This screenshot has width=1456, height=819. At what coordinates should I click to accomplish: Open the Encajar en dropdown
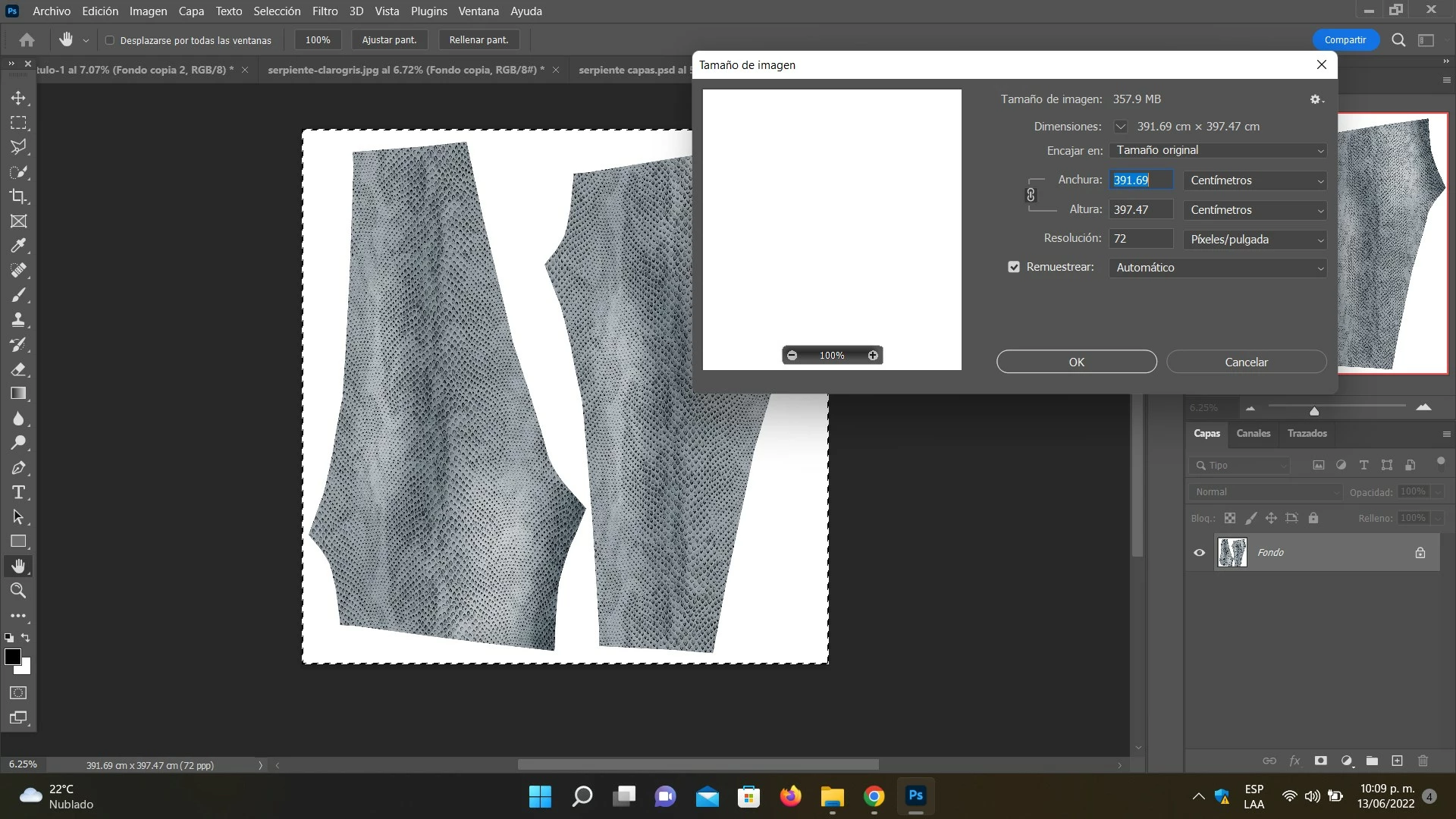pos(1218,150)
